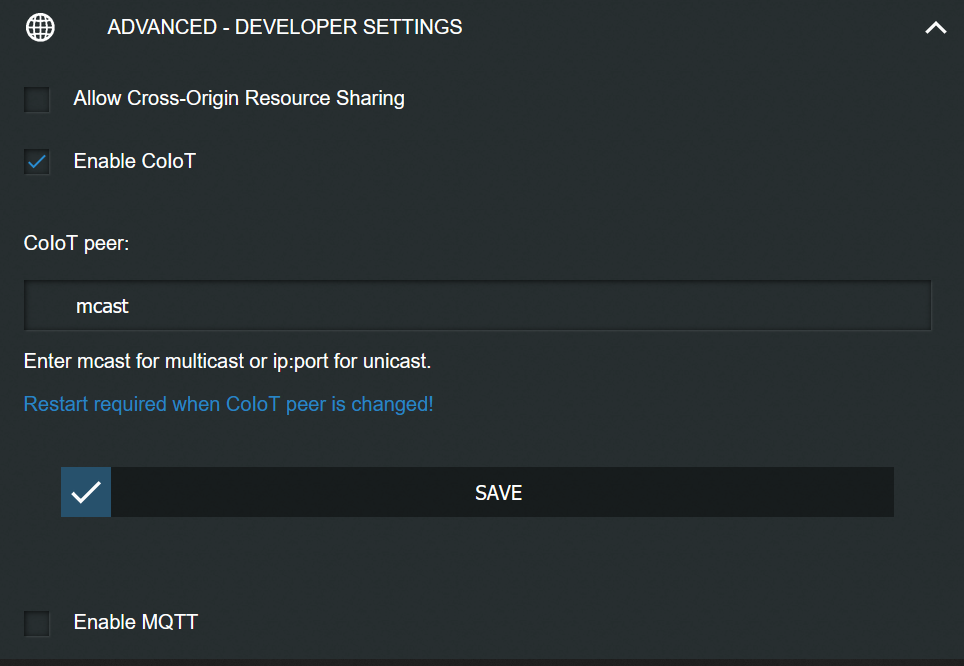Uncheck the Enable CoIoT checkbox
This screenshot has height=666, width=964.
[37, 162]
